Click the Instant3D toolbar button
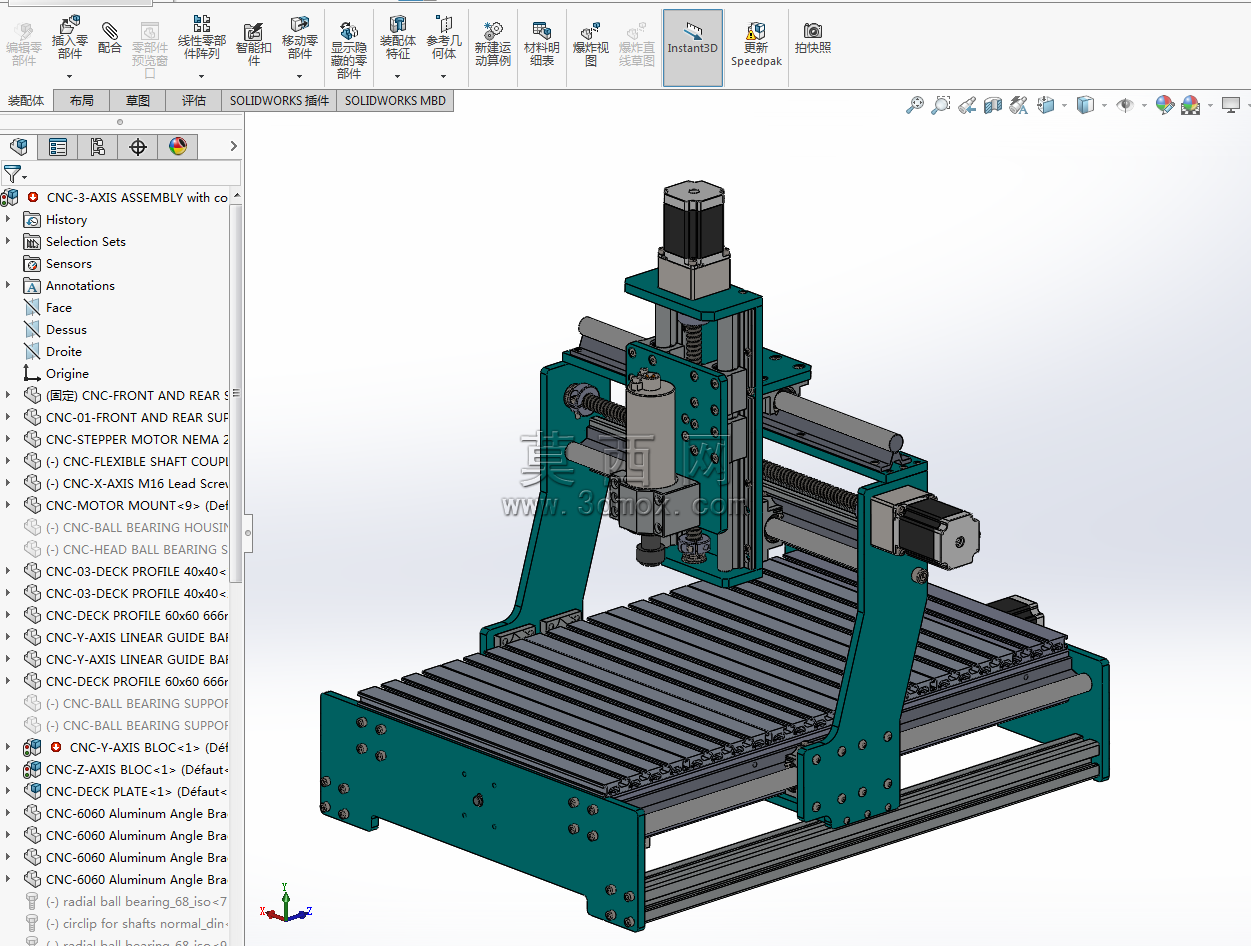 click(692, 48)
